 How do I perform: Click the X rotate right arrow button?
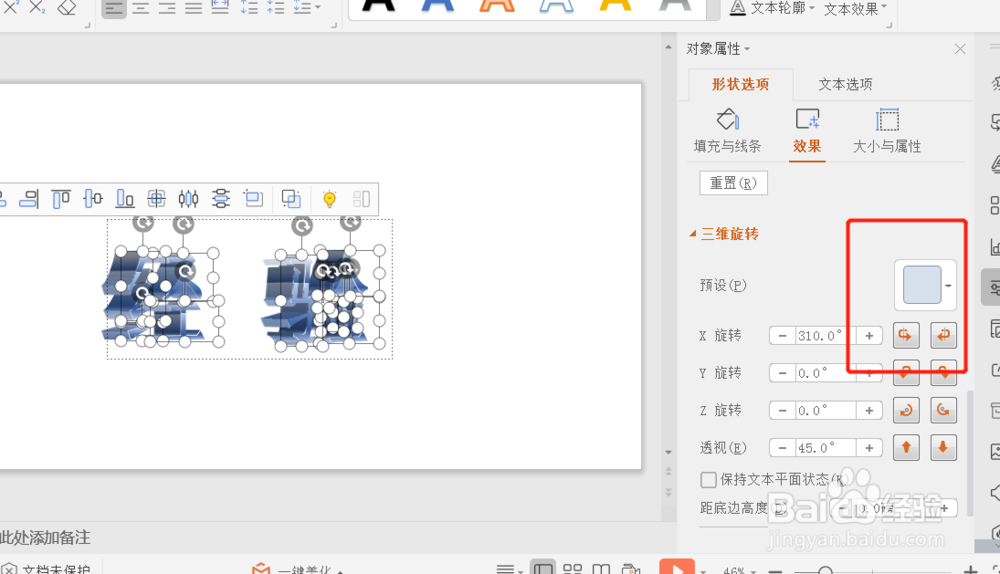(943, 335)
